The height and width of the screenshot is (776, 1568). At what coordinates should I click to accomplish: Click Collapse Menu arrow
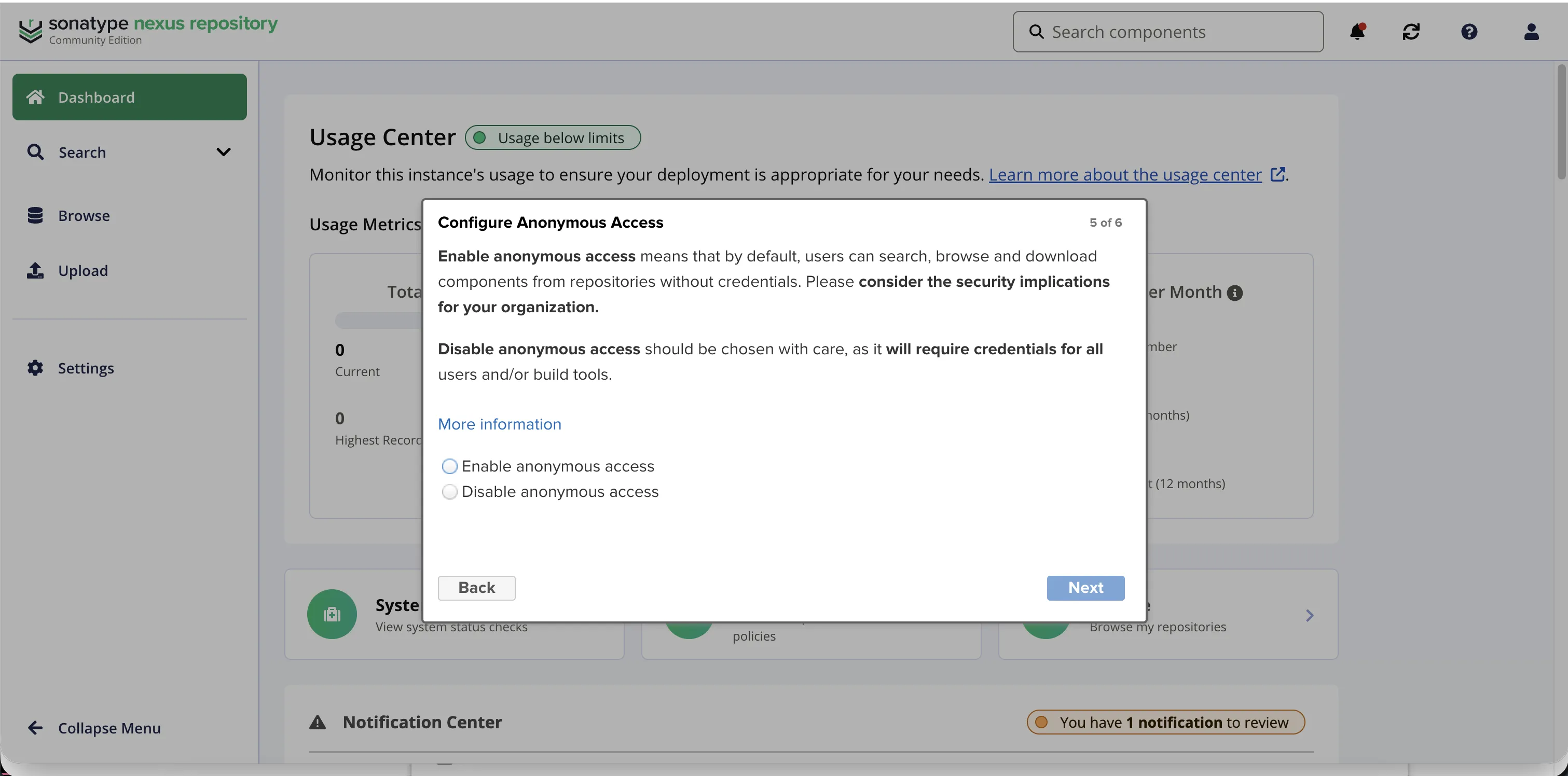click(x=35, y=727)
